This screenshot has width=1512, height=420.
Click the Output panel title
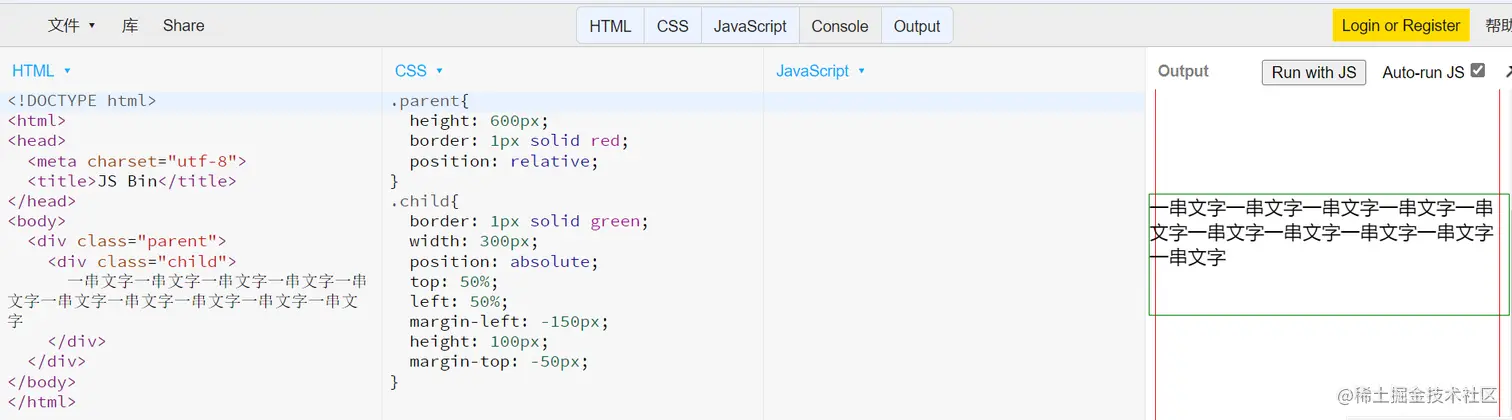[x=1183, y=71]
